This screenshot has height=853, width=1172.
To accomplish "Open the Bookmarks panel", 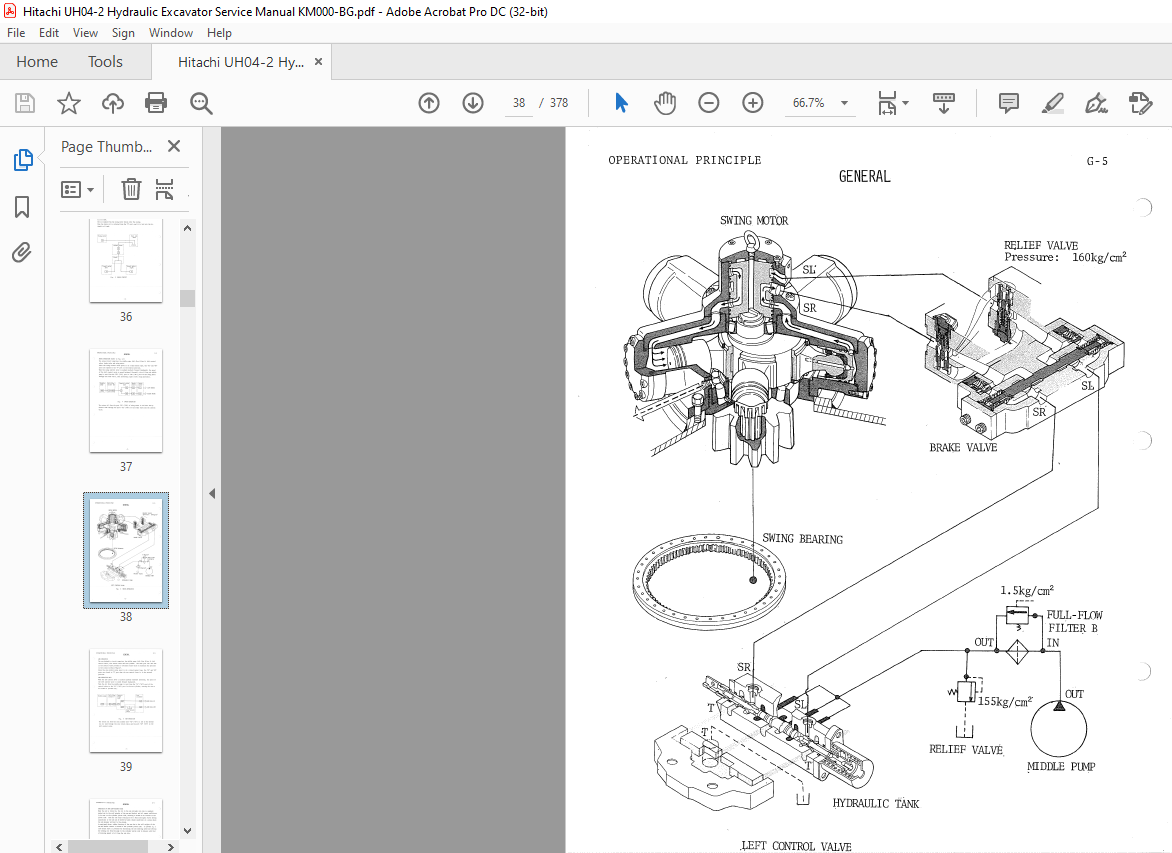I will pyautogui.click(x=22, y=207).
